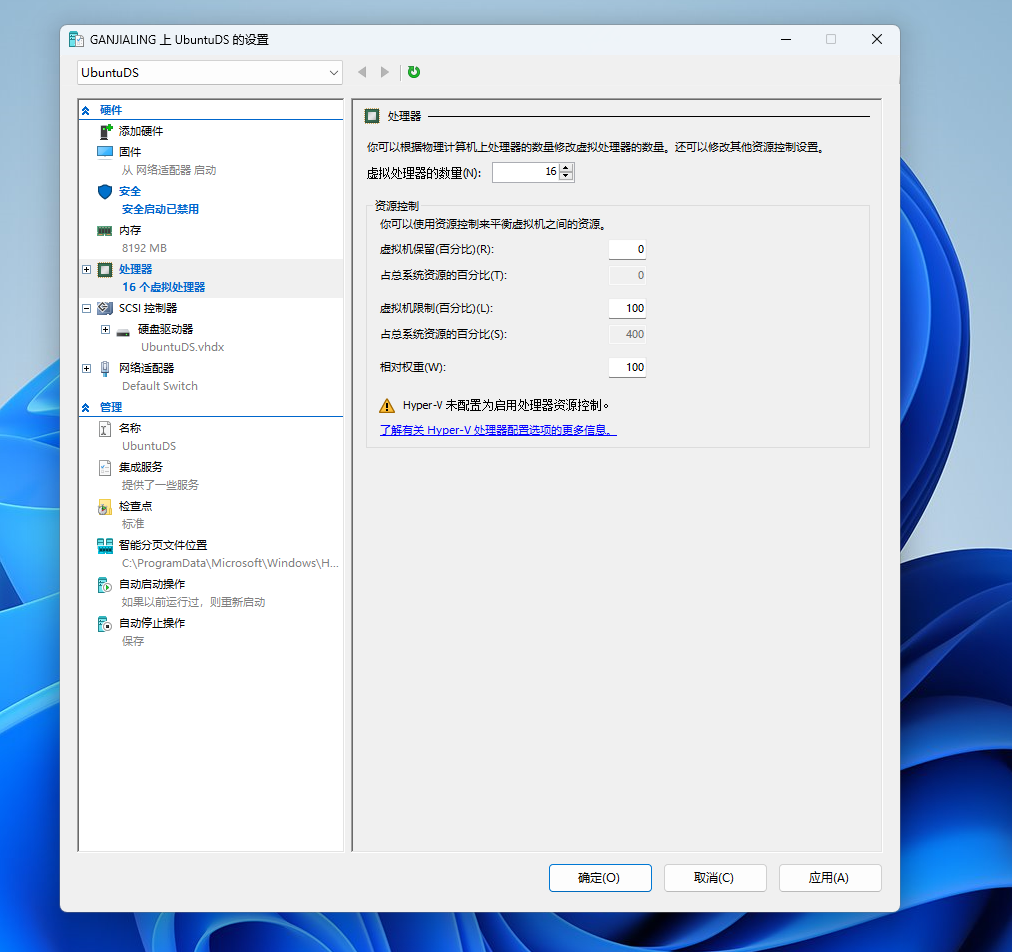
Task: Click the VM reserve percentage (R) field
Action: (627, 249)
